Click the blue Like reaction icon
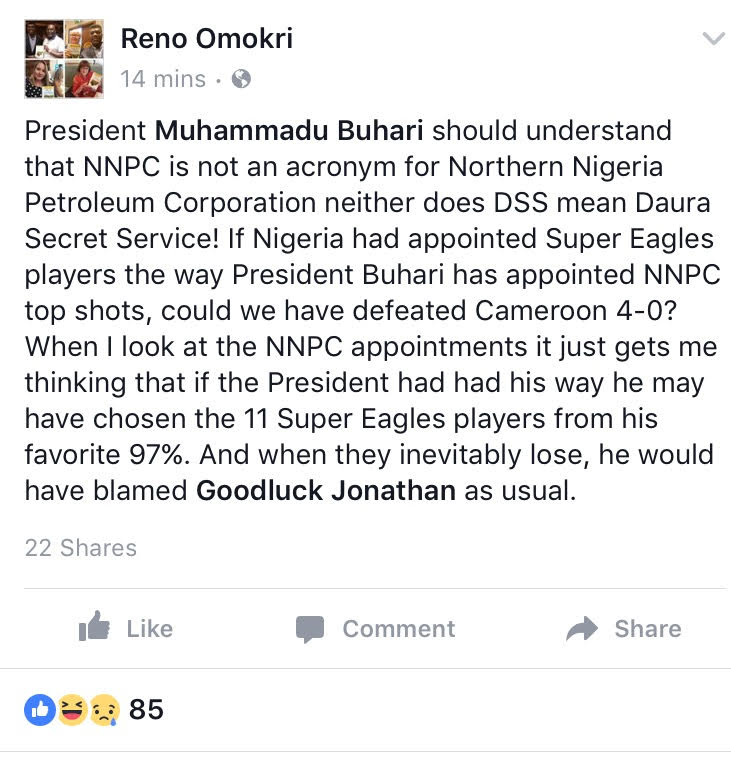The width and height of the screenshot is (731, 758). click(x=40, y=710)
